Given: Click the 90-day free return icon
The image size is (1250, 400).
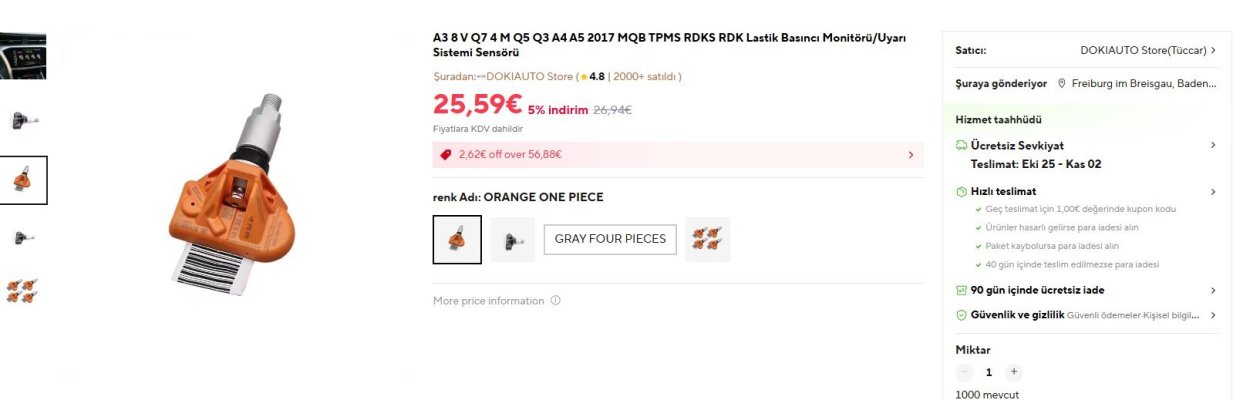Looking at the screenshot, I should tap(962, 291).
